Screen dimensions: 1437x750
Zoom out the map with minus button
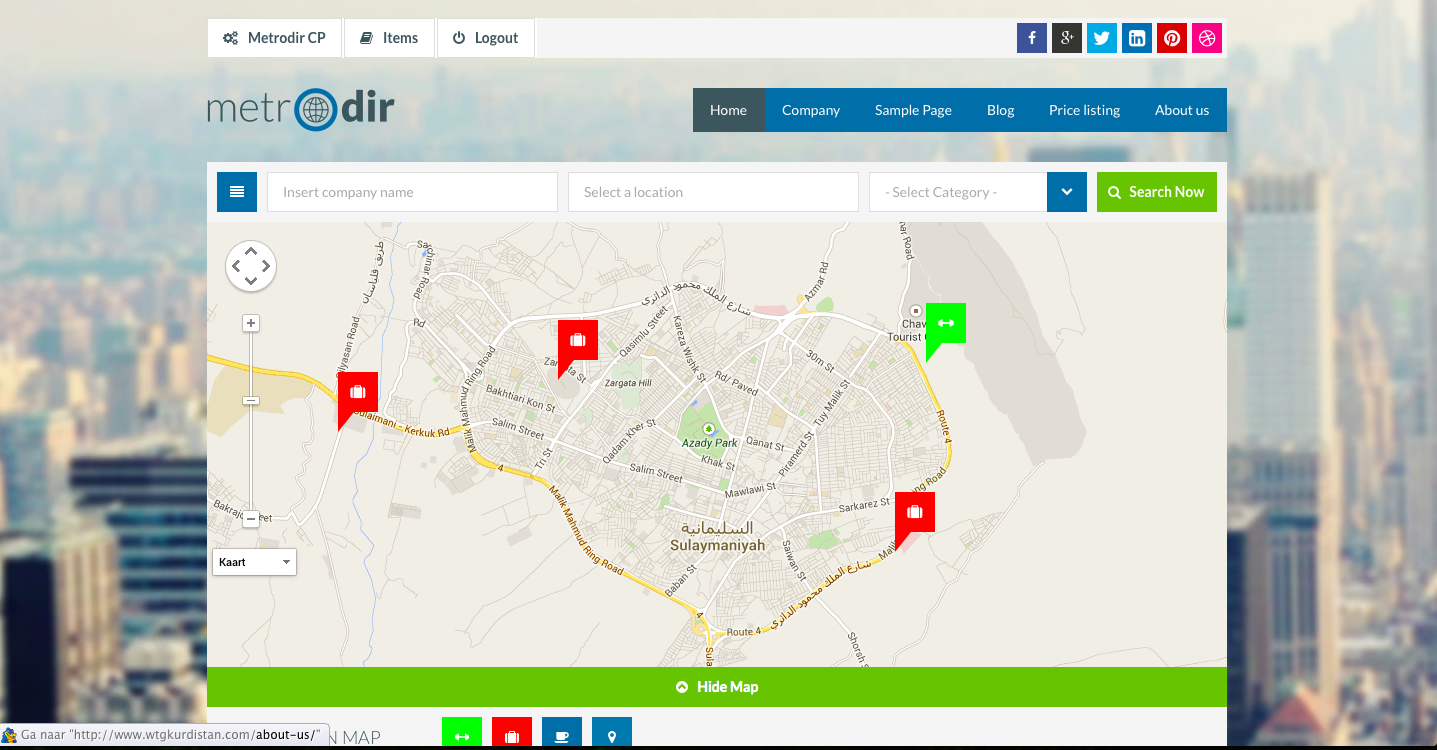point(251,519)
